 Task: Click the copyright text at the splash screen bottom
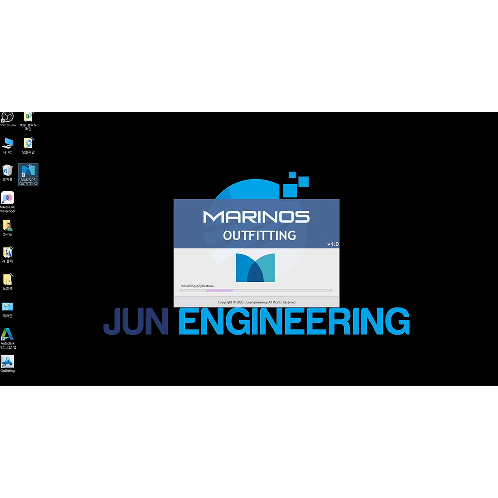coord(257,302)
